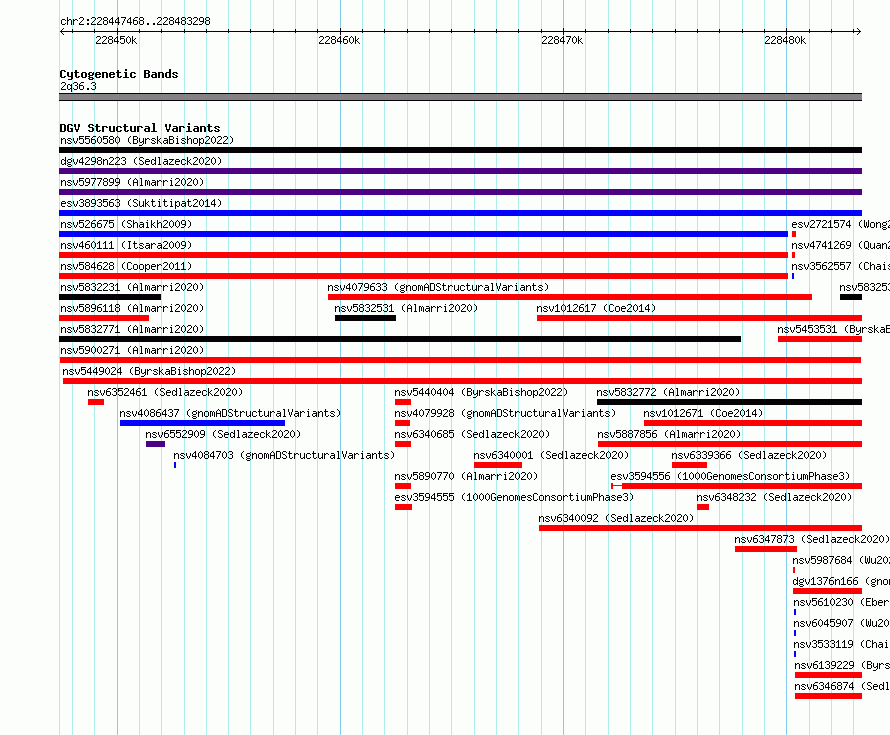Select the nsv5832771 black variant bar
The width and height of the screenshot is (890, 735).
coord(400,339)
